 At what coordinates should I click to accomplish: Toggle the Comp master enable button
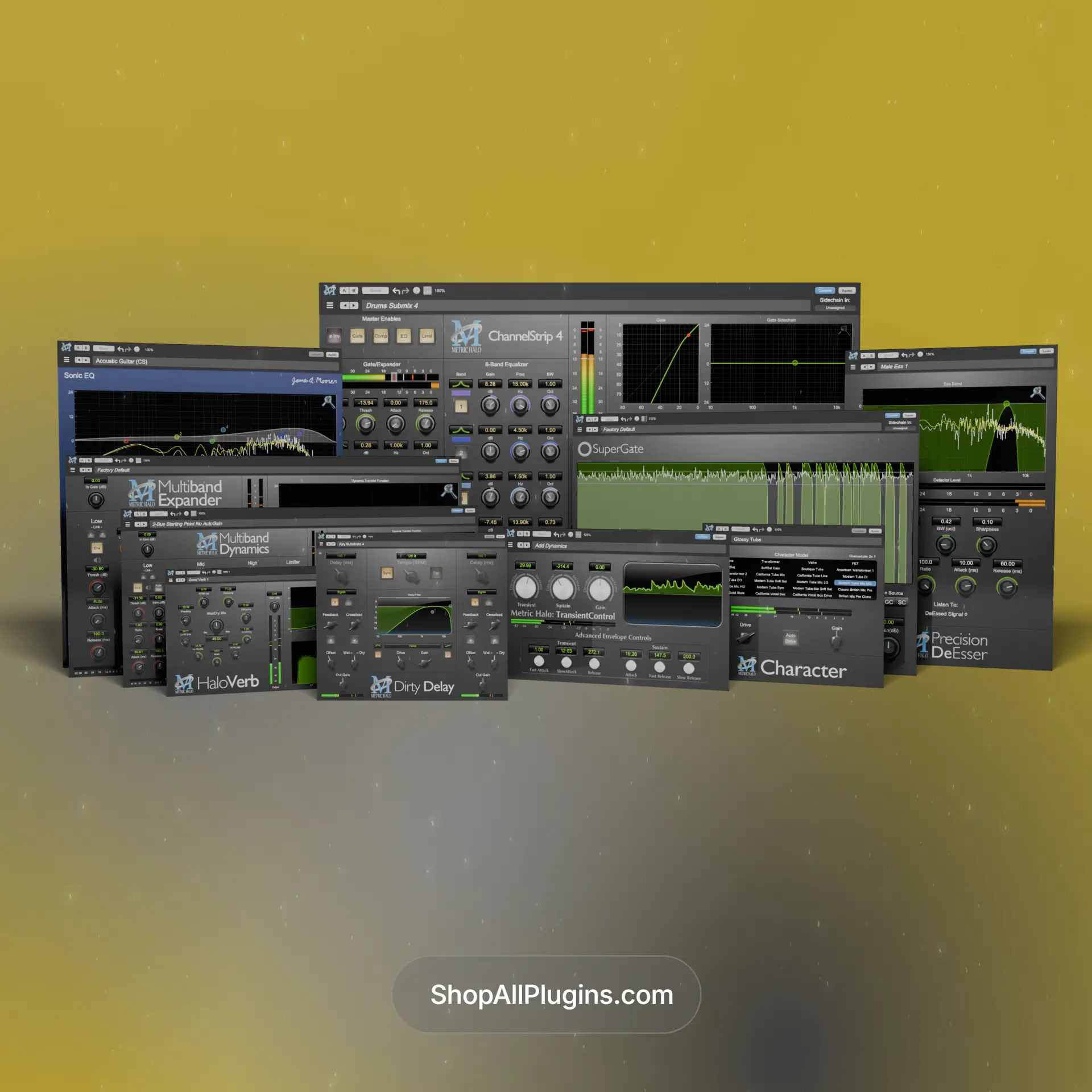(x=380, y=336)
